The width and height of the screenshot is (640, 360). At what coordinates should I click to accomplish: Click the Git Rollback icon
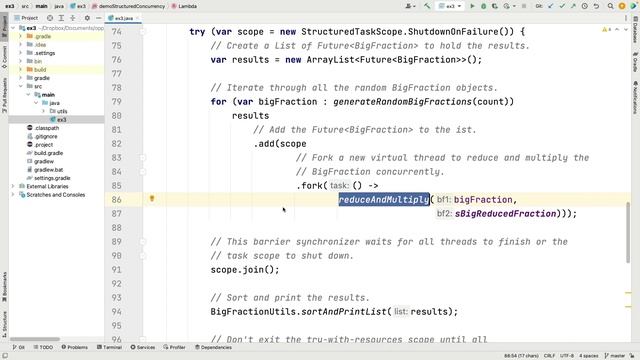[x=596, y=6]
